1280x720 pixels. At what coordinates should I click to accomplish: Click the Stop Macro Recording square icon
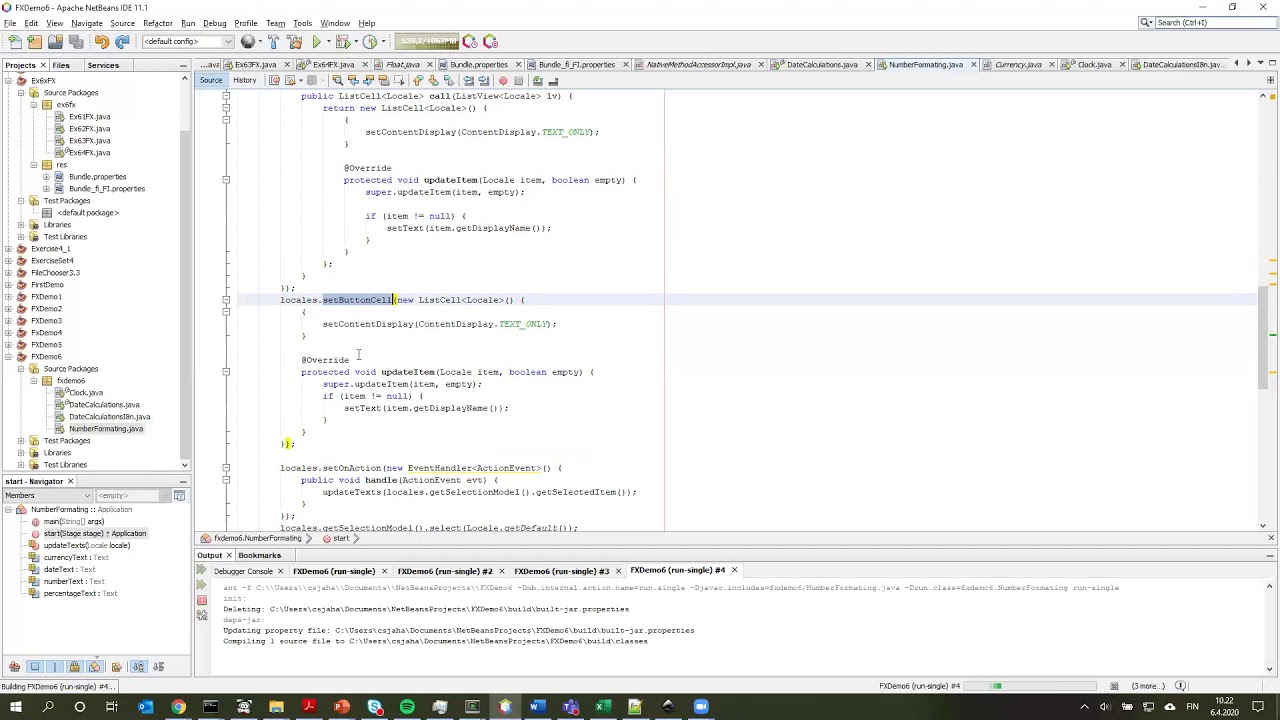coord(518,81)
